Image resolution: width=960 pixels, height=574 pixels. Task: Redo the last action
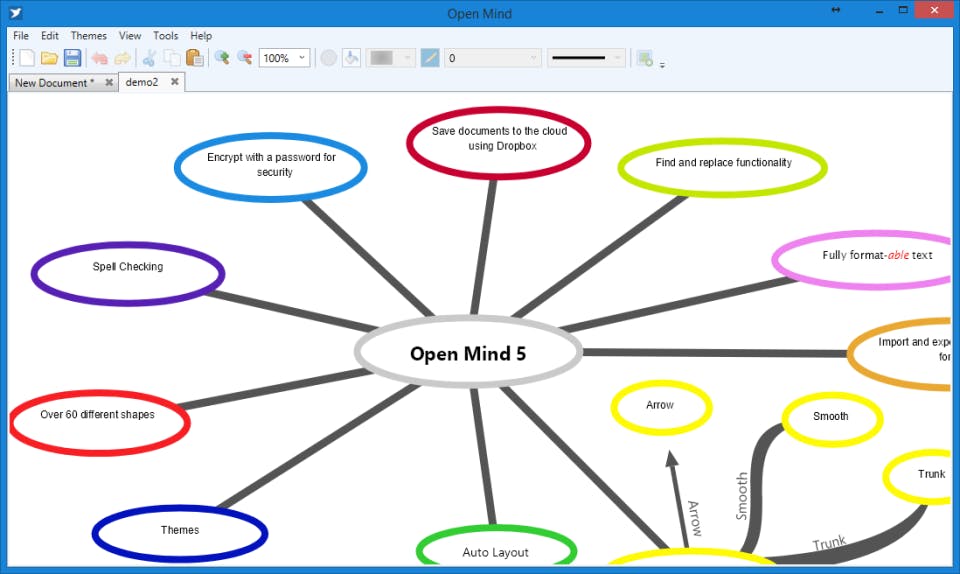(x=122, y=58)
